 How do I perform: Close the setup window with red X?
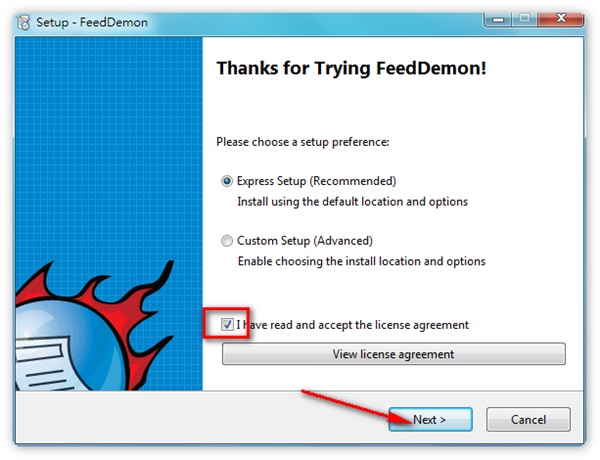(561, 18)
